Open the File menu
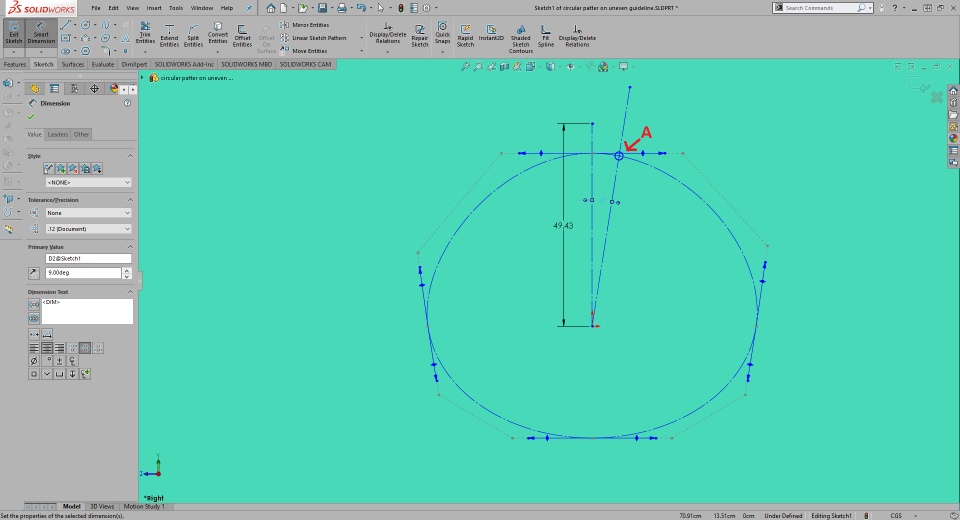The height and width of the screenshot is (520, 960). [96, 8]
